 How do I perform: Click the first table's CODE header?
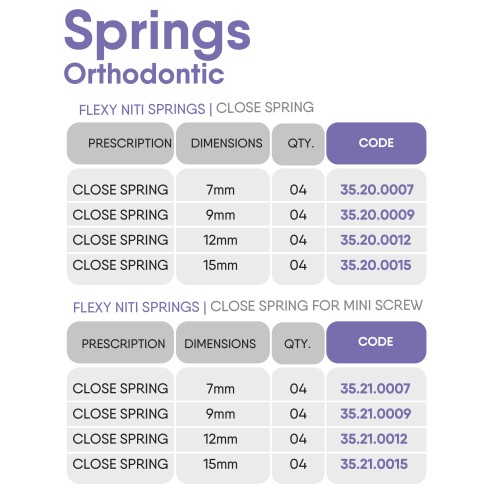point(376,143)
